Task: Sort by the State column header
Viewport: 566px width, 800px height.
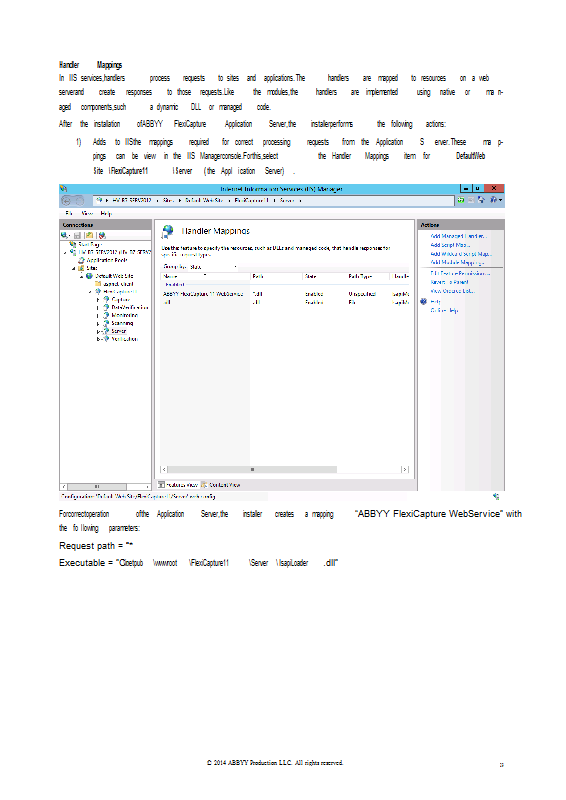Action: 325,276
